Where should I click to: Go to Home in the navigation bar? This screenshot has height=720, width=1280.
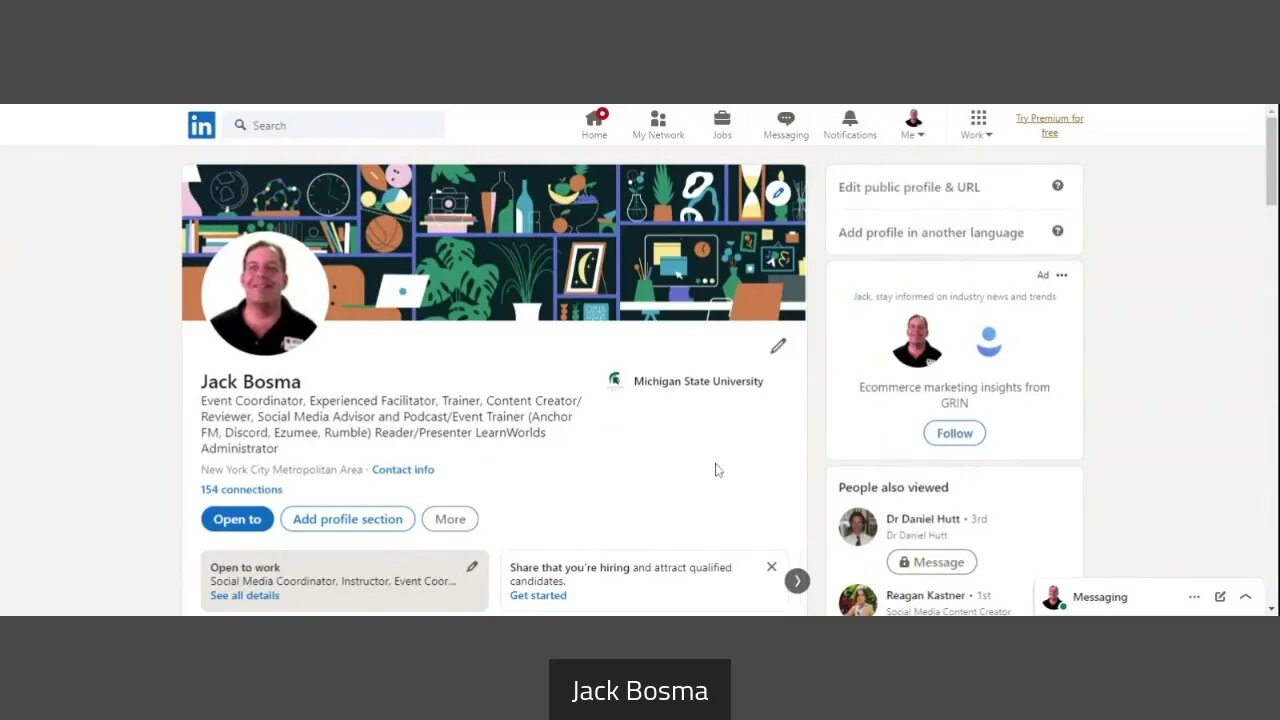click(594, 125)
